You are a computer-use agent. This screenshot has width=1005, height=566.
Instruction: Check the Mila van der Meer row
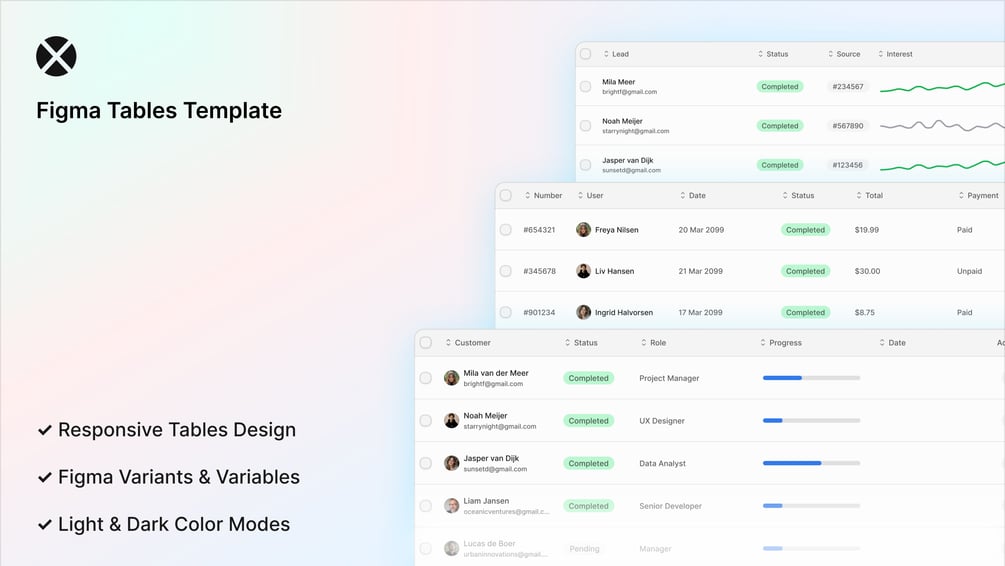tap(426, 378)
